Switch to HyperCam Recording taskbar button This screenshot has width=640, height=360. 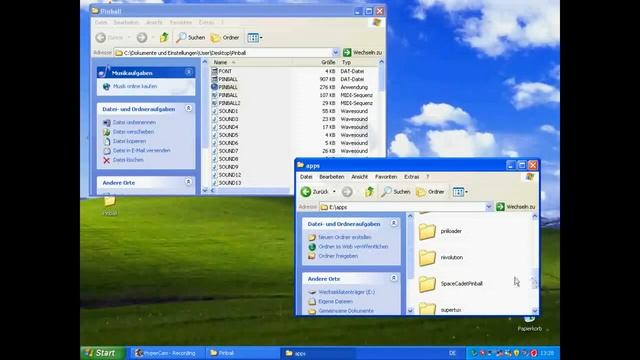click(166, 353)
